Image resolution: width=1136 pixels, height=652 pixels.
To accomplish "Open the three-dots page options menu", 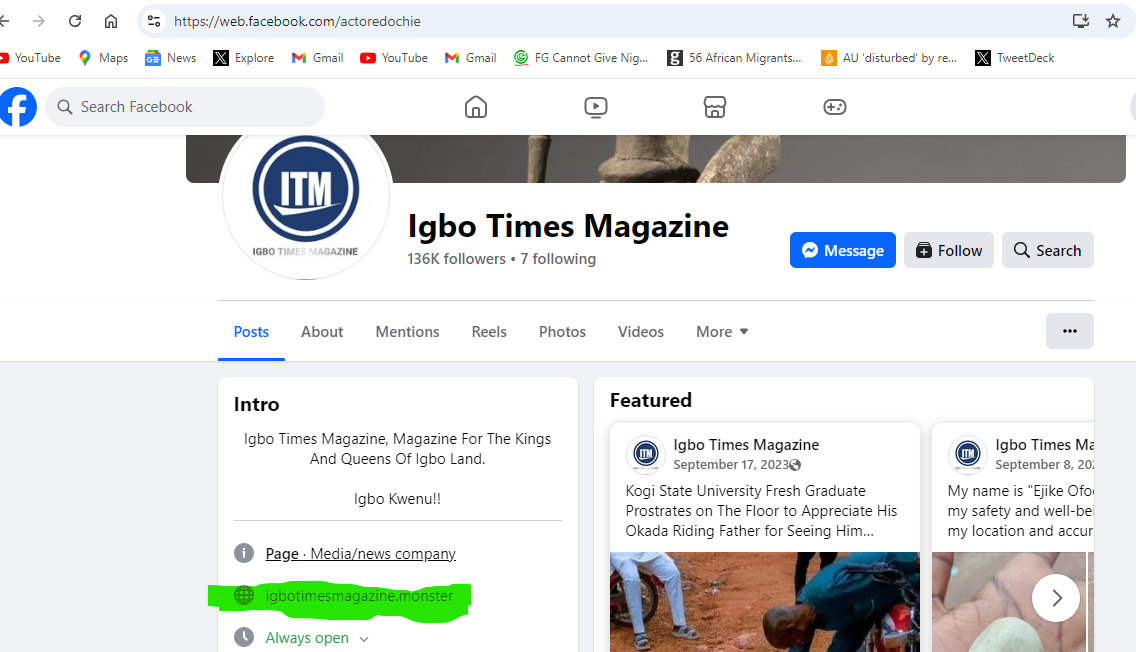I will pos(1069,331).
